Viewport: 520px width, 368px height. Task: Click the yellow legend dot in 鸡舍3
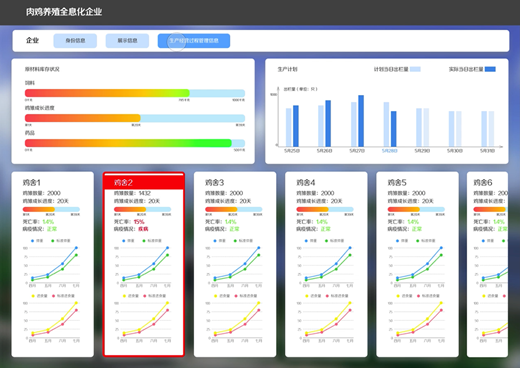[215, 296]
